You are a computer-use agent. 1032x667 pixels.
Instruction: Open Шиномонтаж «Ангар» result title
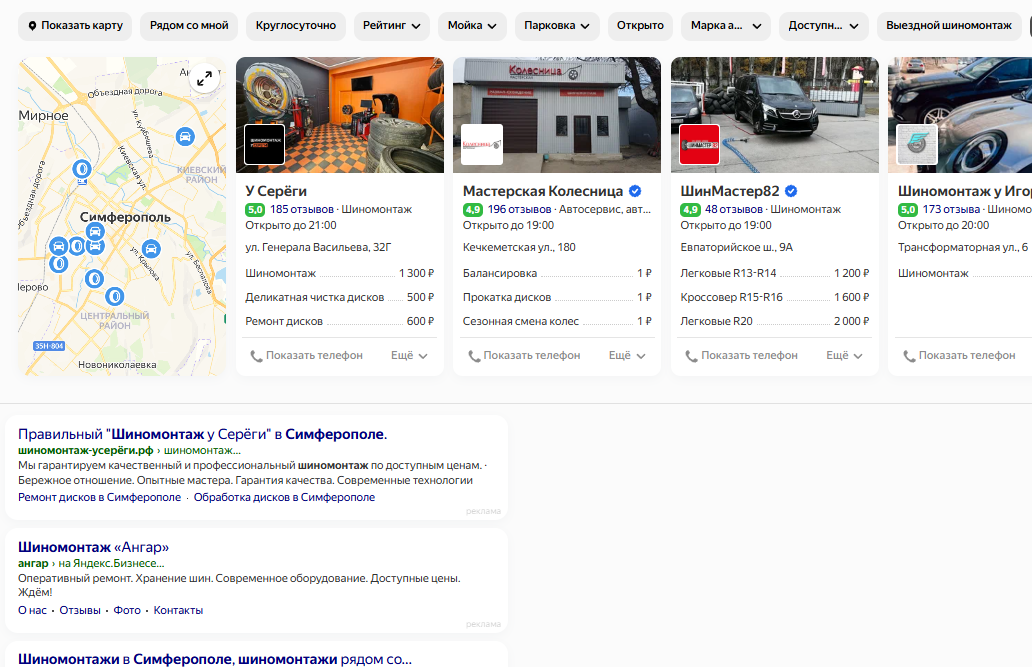[x=93, y=547]
